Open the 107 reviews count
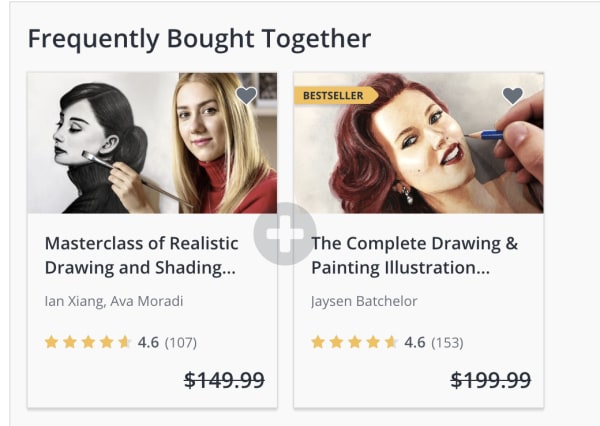600x426 pixels. click(x=181, y=342)
